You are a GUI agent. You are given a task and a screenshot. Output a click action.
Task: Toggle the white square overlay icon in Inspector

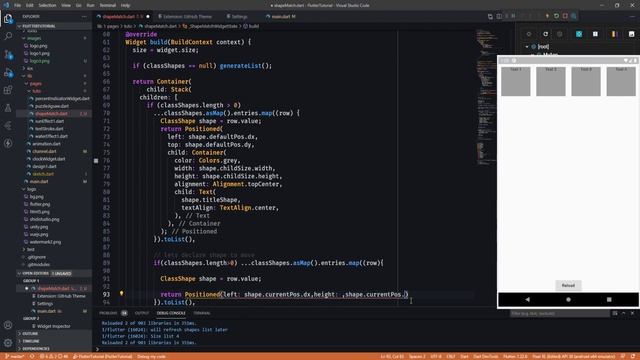[595, 34]
